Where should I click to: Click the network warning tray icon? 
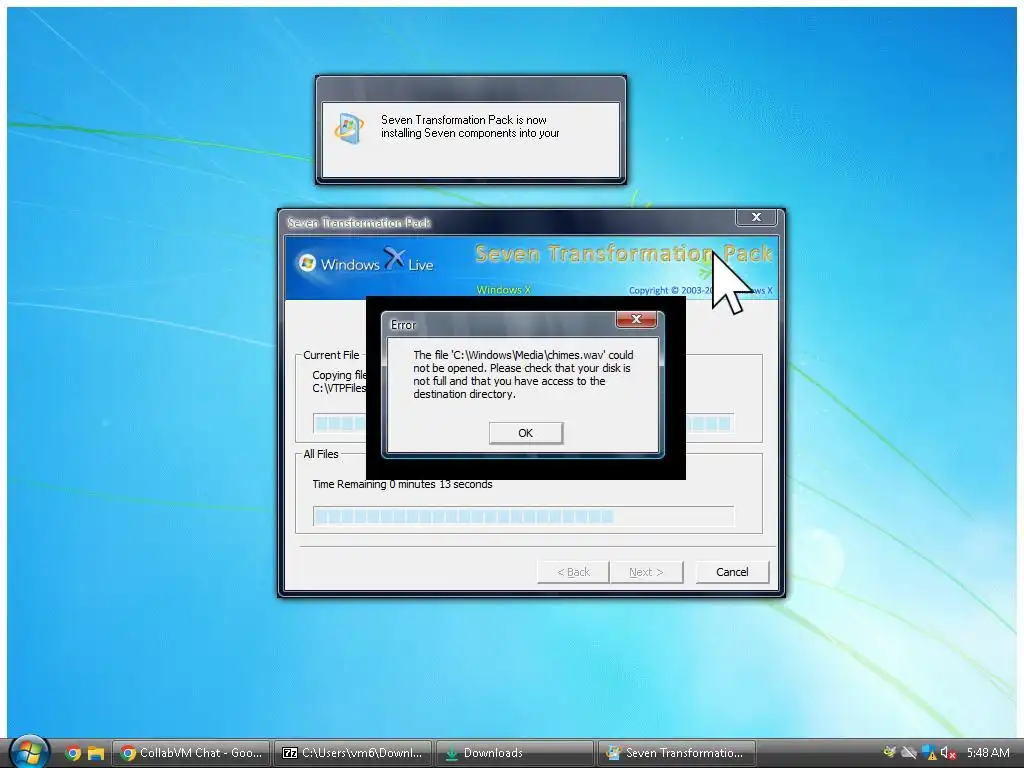[x=929, y=753]
